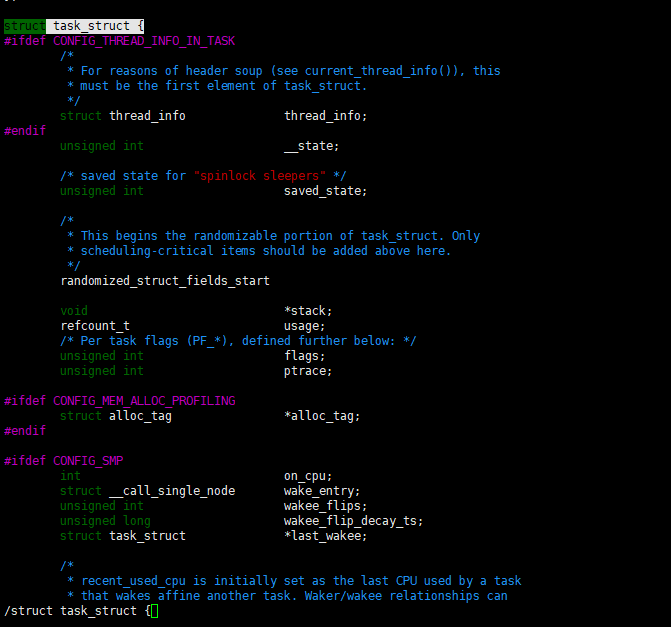Click the 'thread_info;' member name

pos(326,116)
